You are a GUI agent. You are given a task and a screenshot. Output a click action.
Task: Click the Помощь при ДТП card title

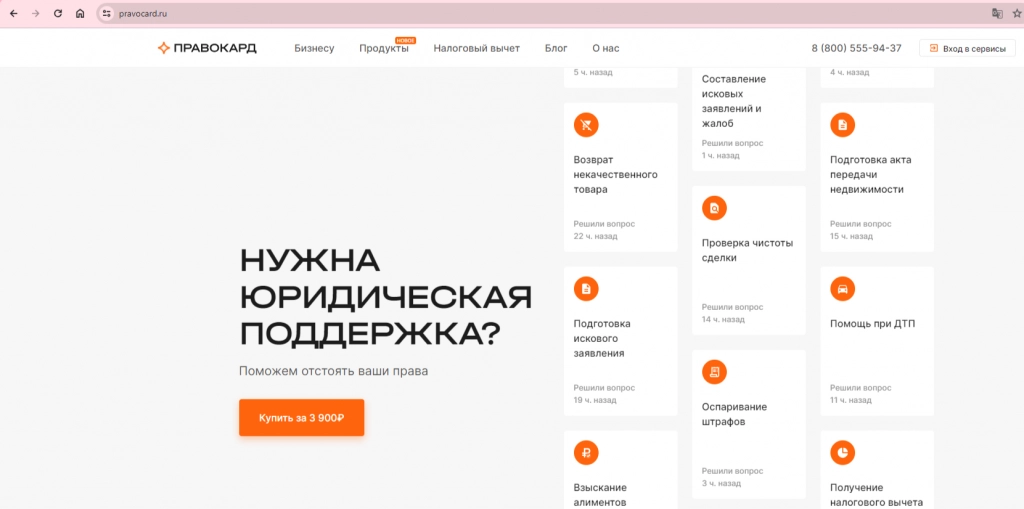coord(872,323)
